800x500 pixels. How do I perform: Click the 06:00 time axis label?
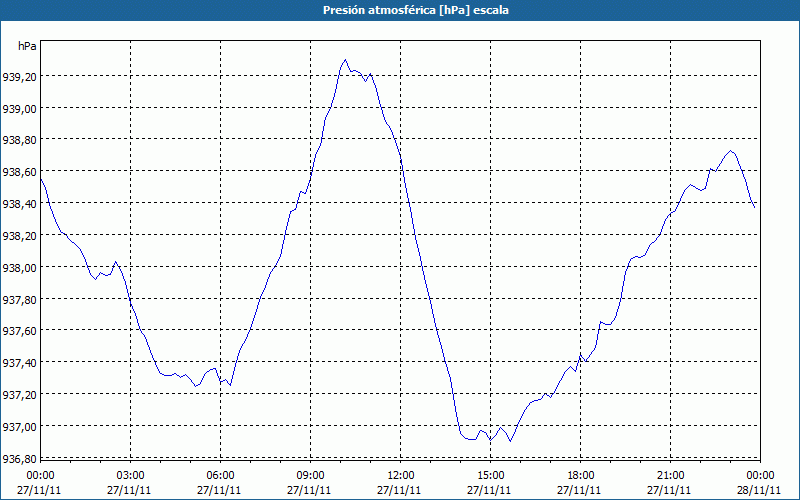220,476
